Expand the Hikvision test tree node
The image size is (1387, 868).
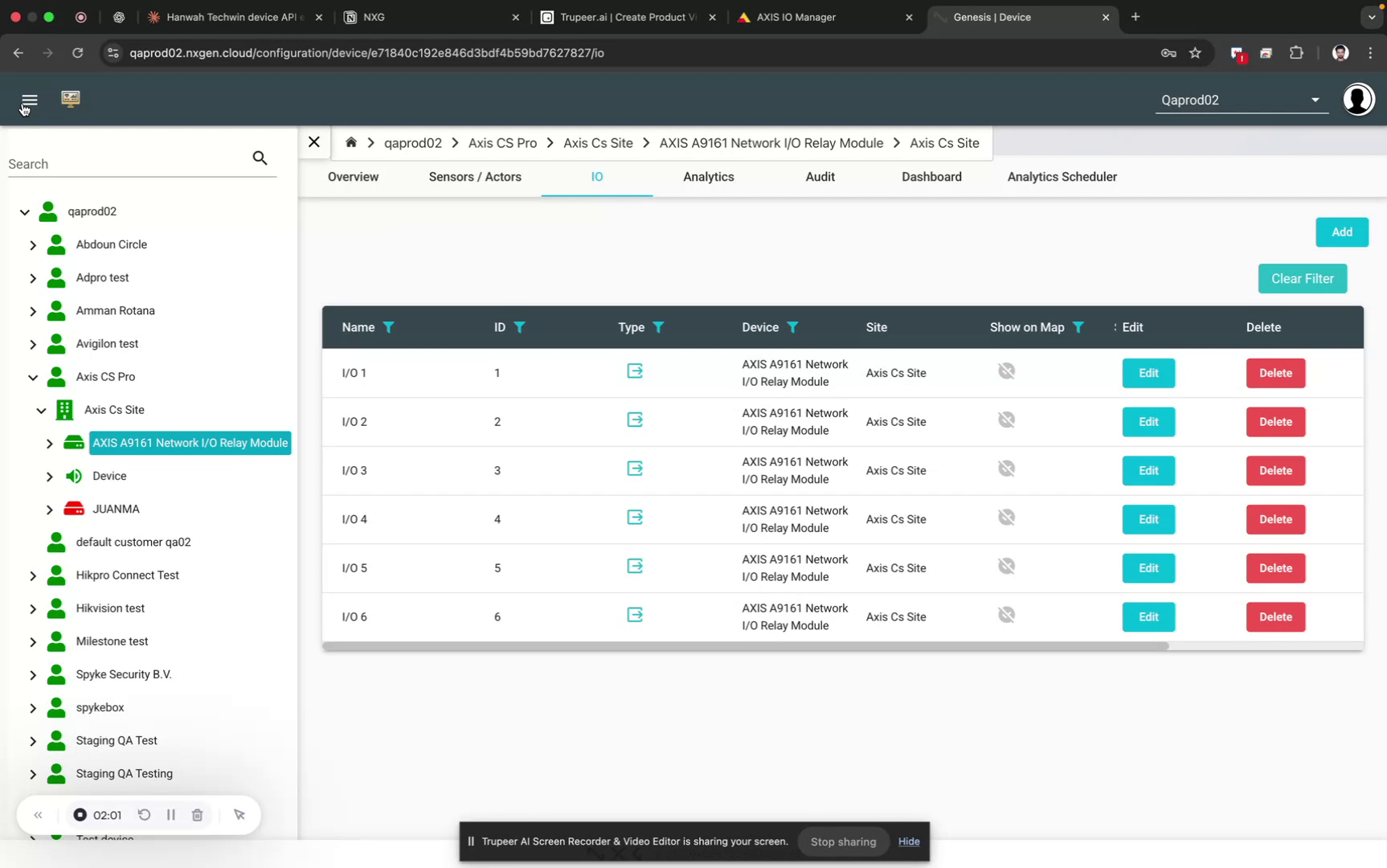click(x=33, y=608)
